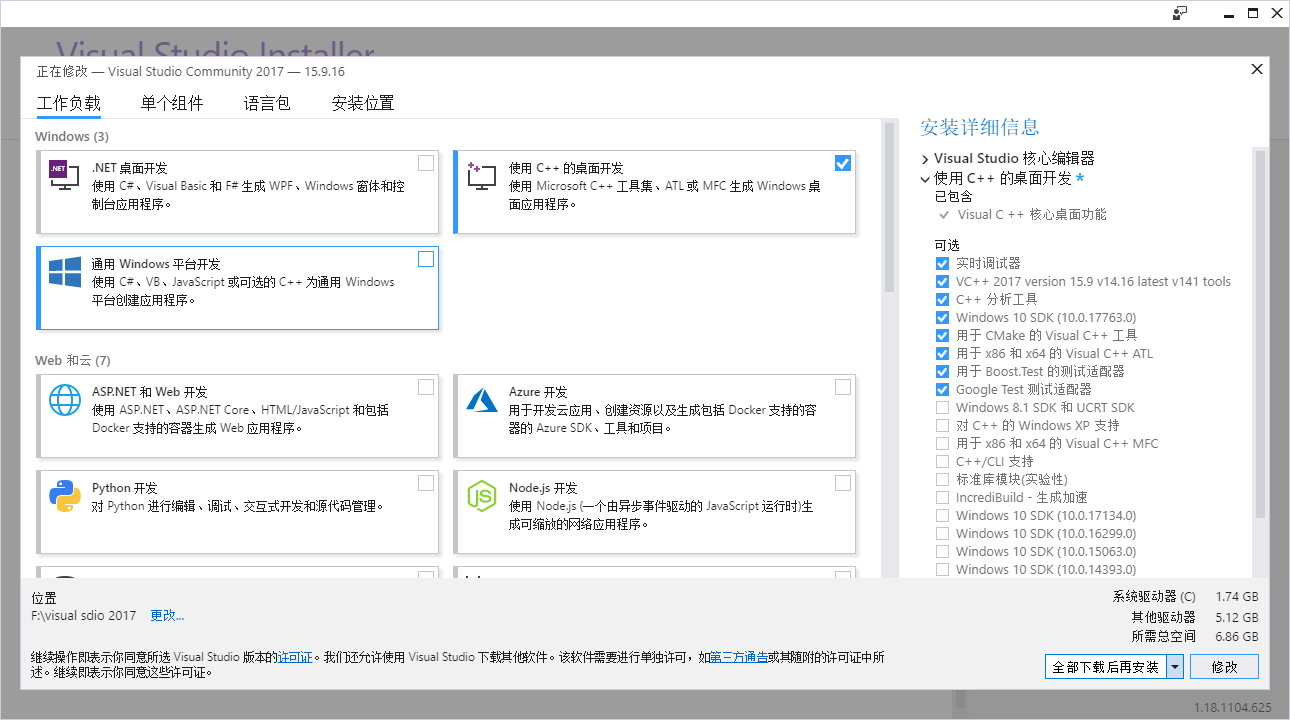1290x720 pixels.
Task: Click 其他驱动器 5.12 GB entry
Action: (1195, 617)
